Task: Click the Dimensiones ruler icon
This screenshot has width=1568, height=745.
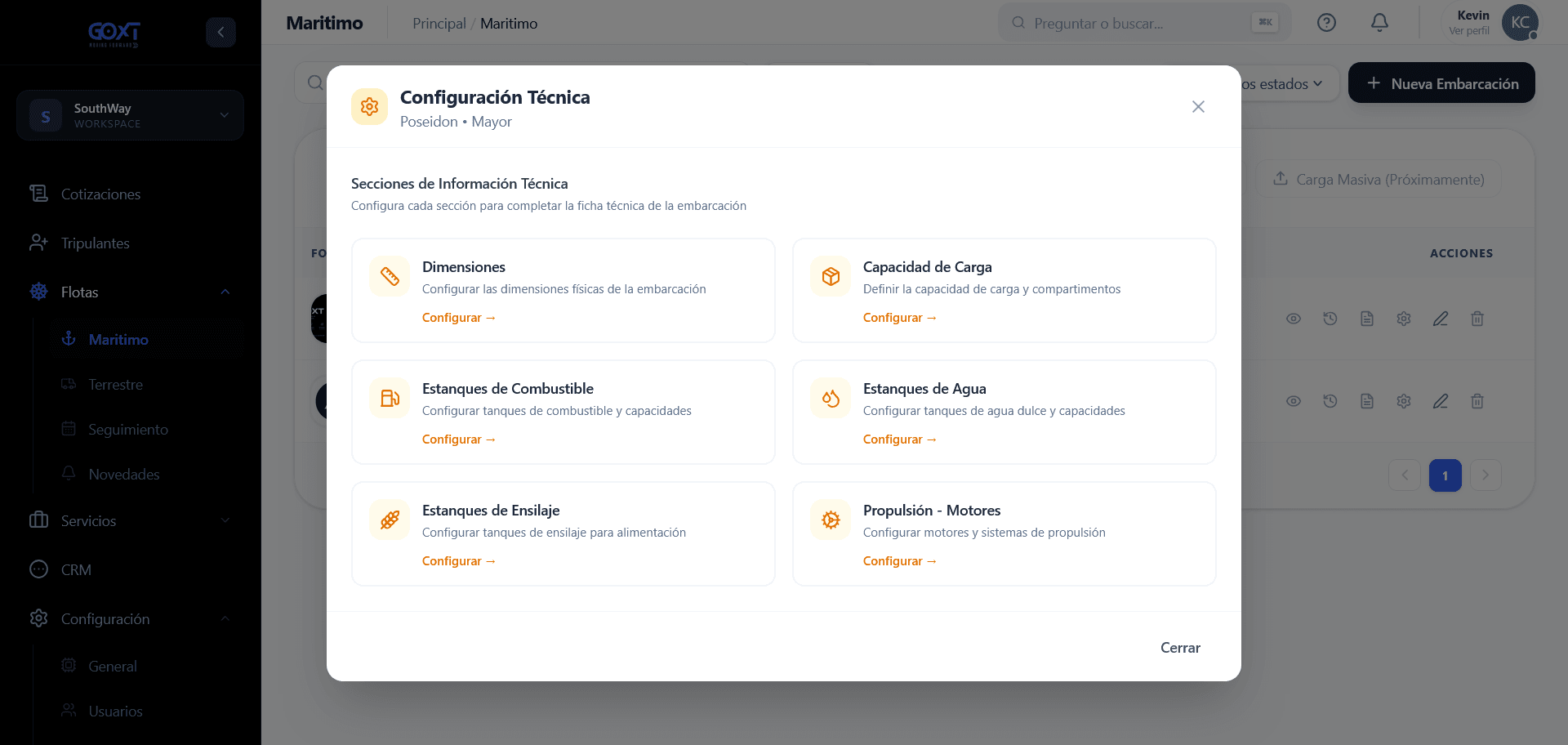Action: click(390, 276)
